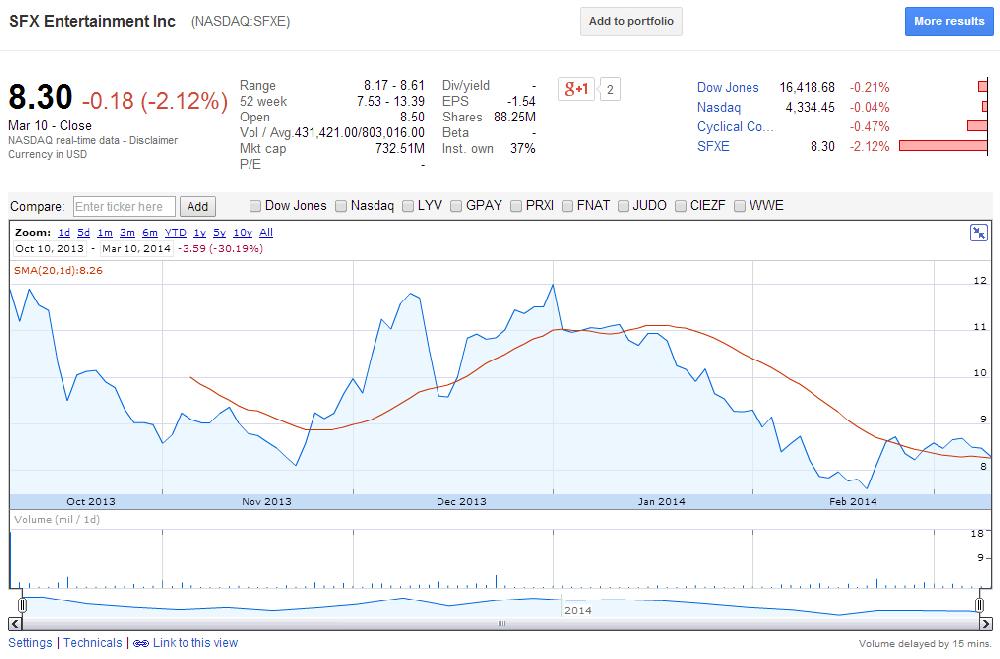This screenshot has width=1000, height=659.
Task: Open the Technicals link
Action: coord(92,643)
